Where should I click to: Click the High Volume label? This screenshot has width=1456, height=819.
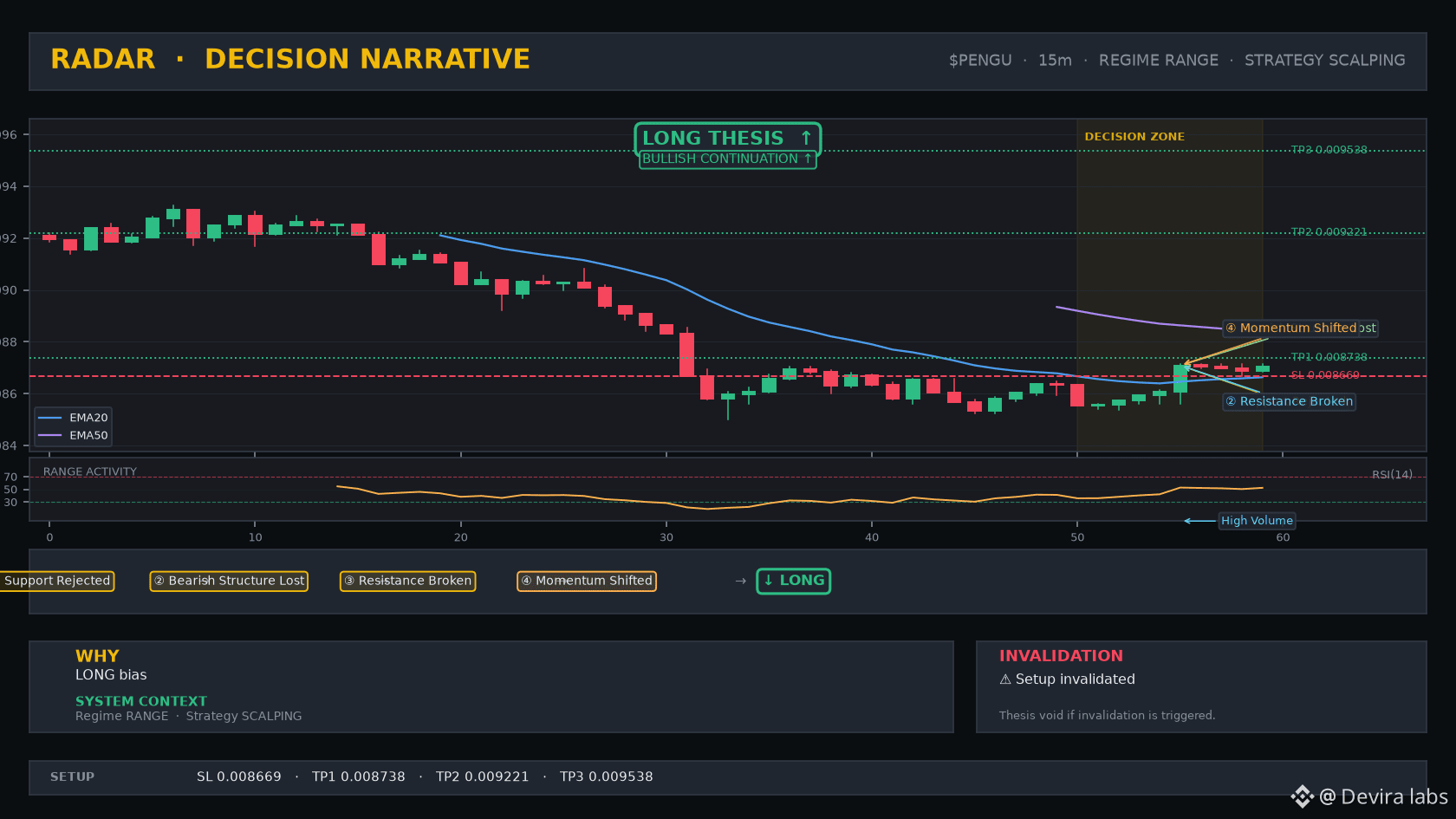1257,521
